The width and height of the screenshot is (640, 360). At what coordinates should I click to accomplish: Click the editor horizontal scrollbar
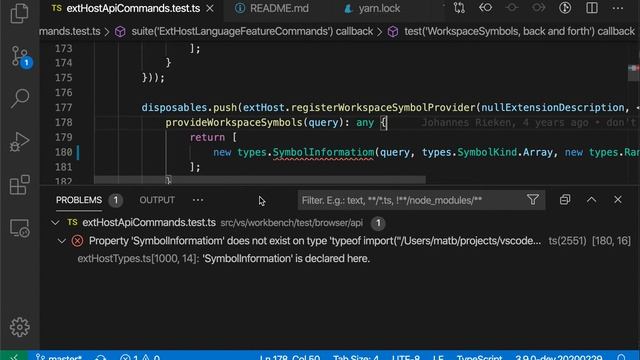(x=260, y=180)
